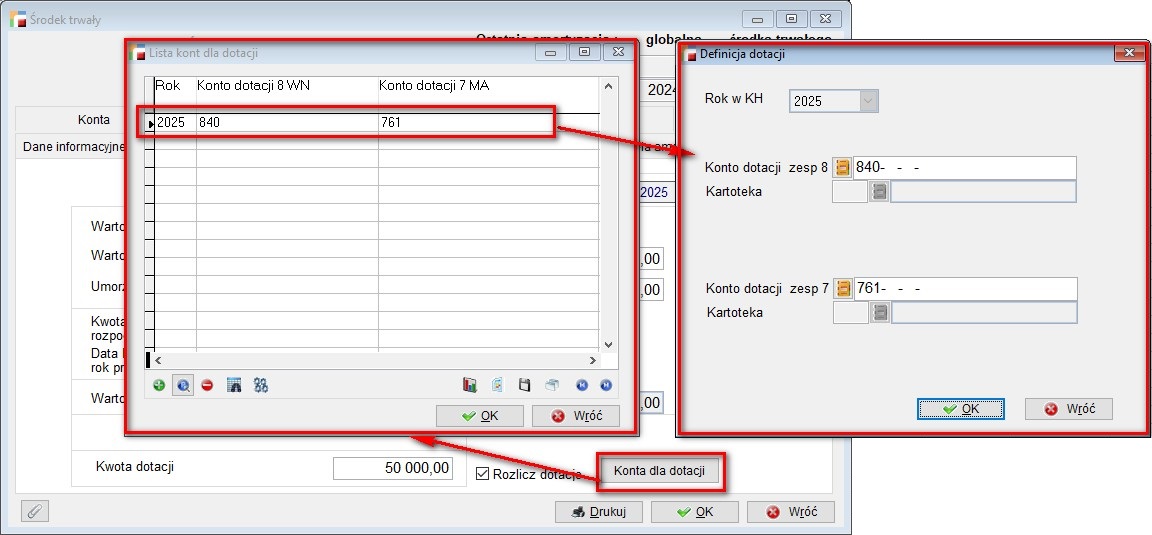Click the green add record icon
The width and height of the screenshot is (1152, 535).
click(159, 385)
